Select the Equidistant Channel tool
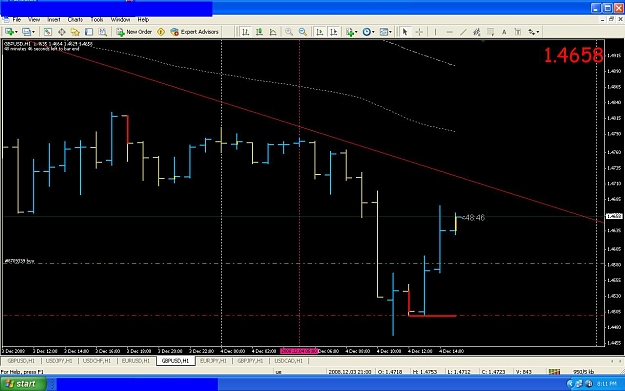Viewport: 625px width, 391px height. pos(477,32)
